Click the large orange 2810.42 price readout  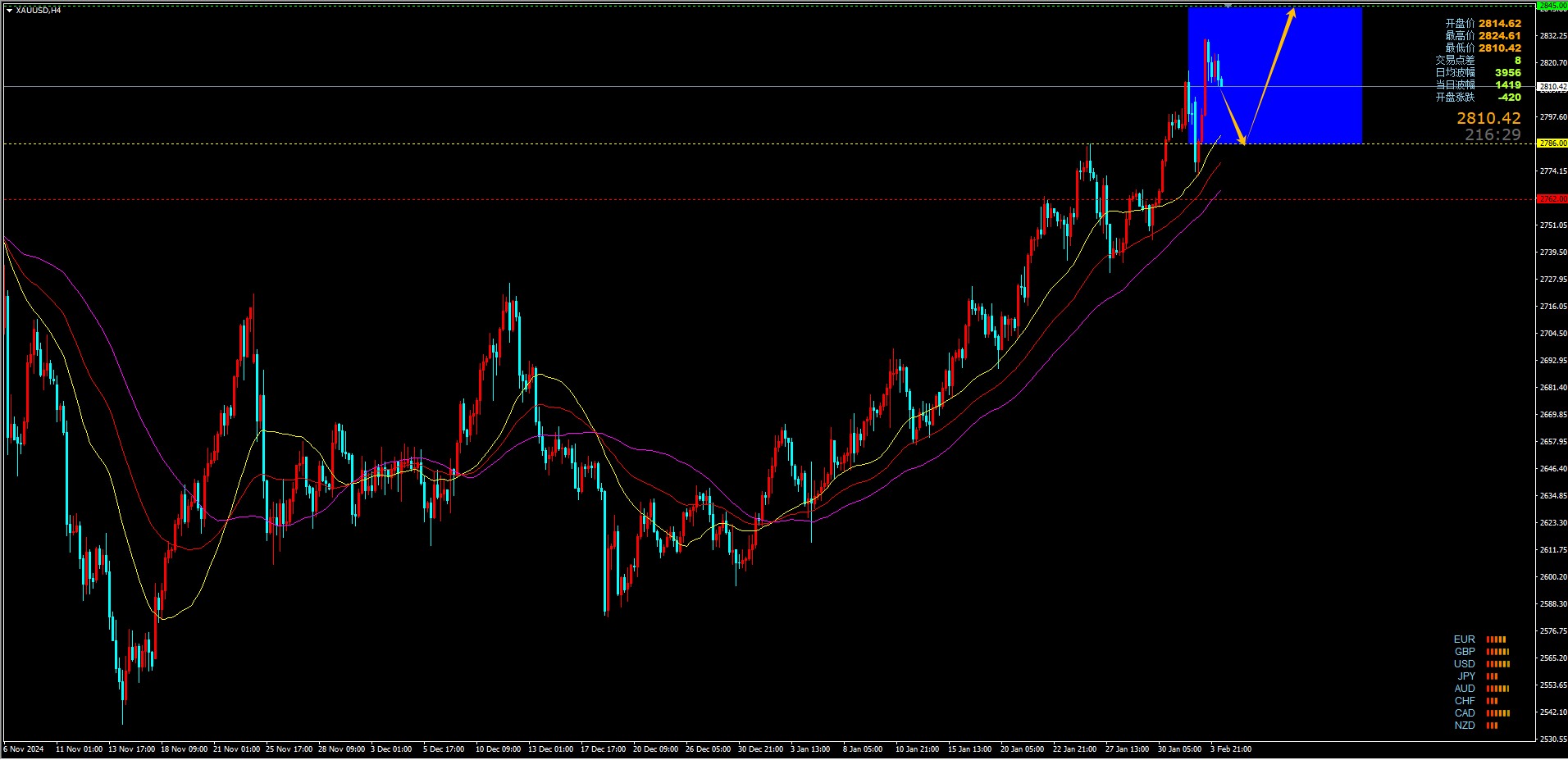coord(1488,119)
